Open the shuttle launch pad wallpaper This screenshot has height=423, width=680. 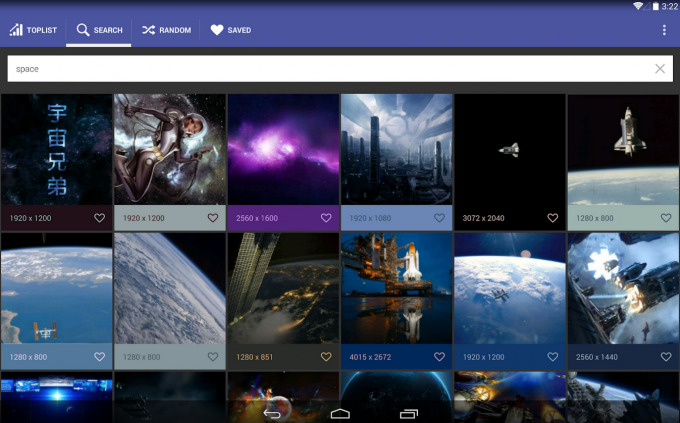(396, 289)
